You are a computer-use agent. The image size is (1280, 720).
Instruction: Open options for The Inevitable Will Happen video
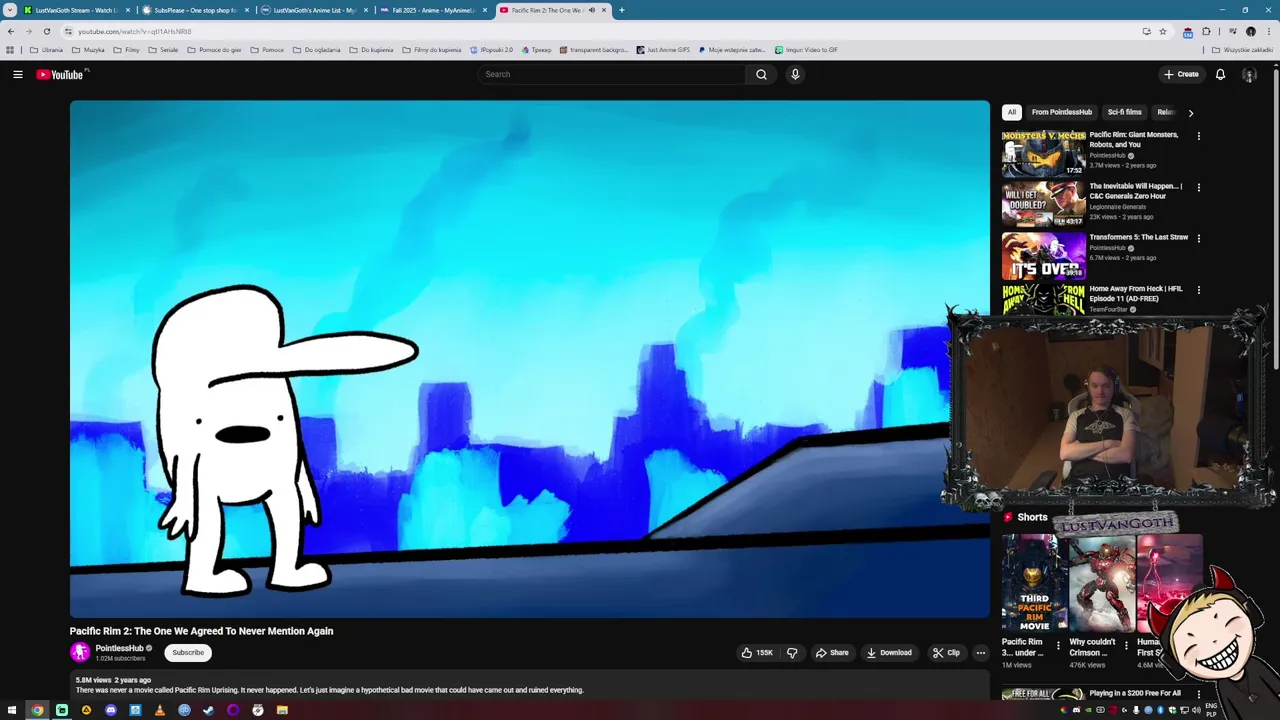coord(1199,187)
